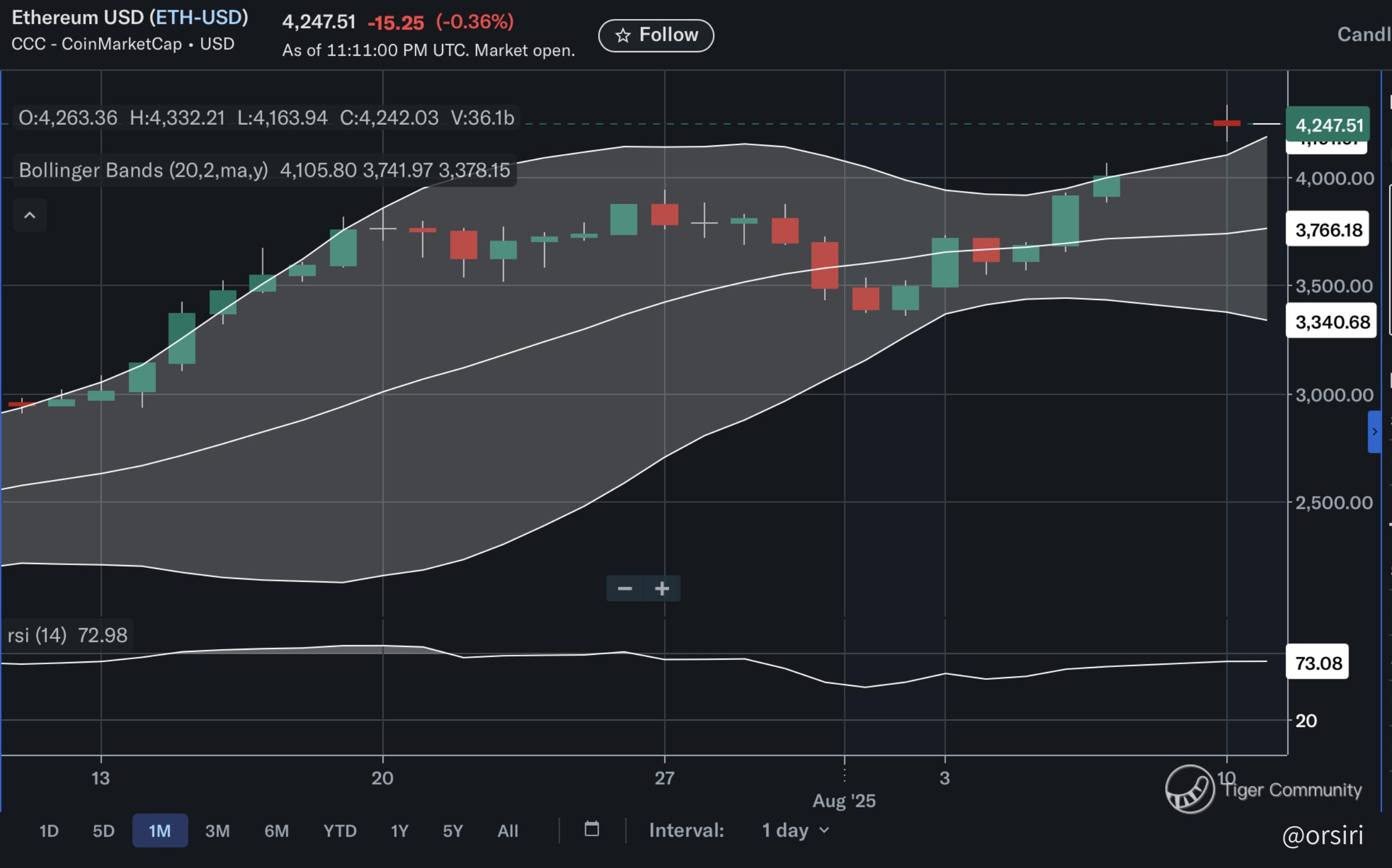
Task: Zoom in chart with plus button
Action: pyautogui.click(x=662, y=589)
